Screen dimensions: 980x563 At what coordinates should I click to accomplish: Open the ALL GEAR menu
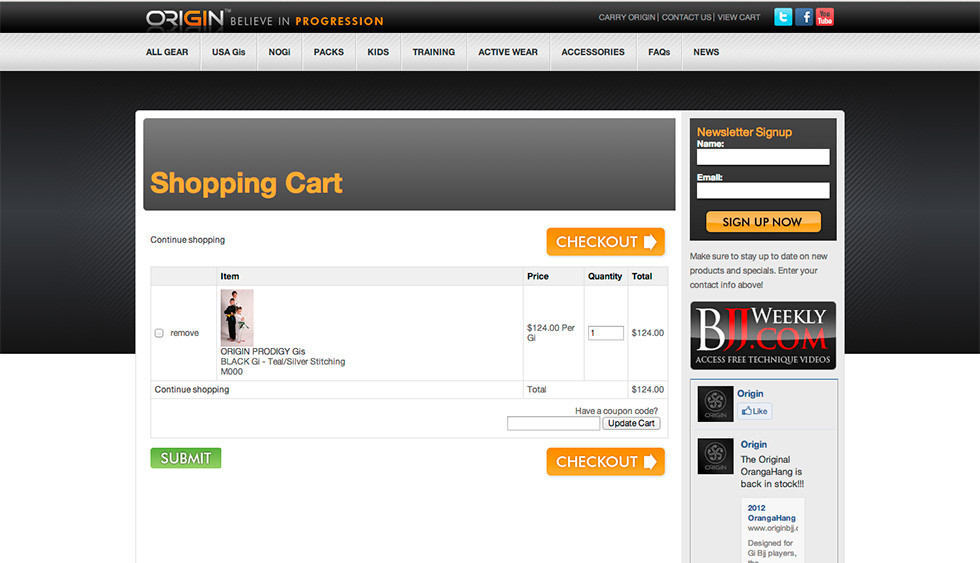pyautogui.click(x=167, y=52)
